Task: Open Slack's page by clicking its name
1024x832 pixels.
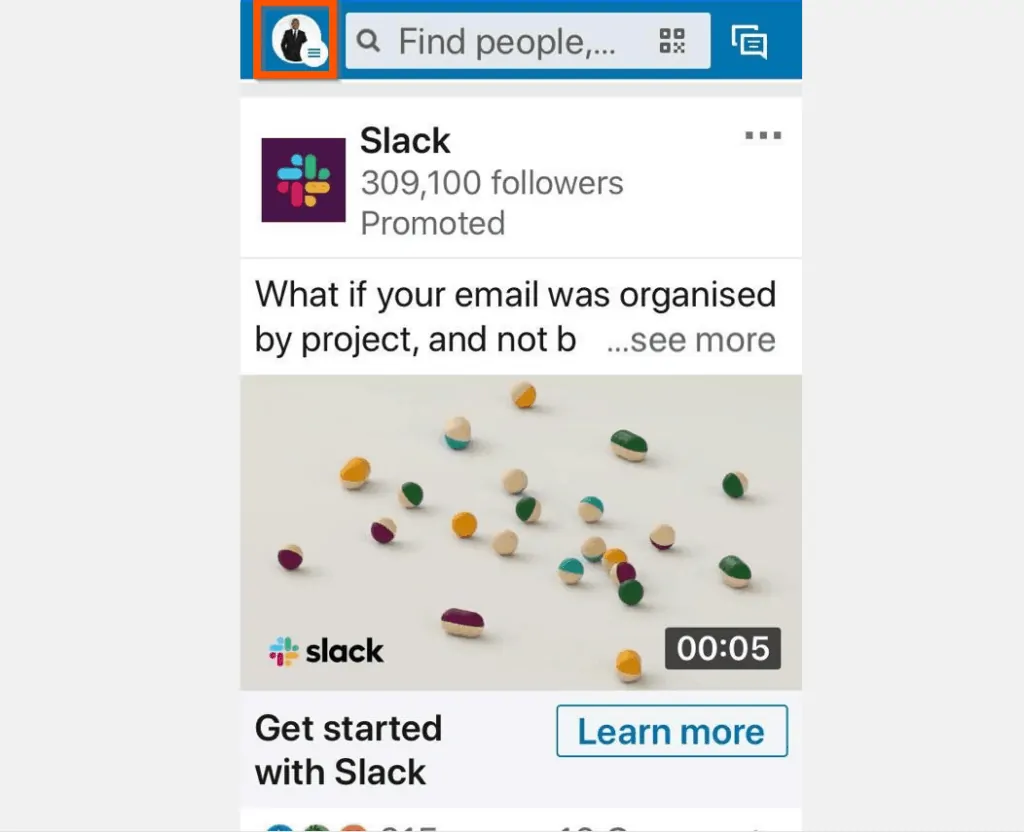Action: 404,141
